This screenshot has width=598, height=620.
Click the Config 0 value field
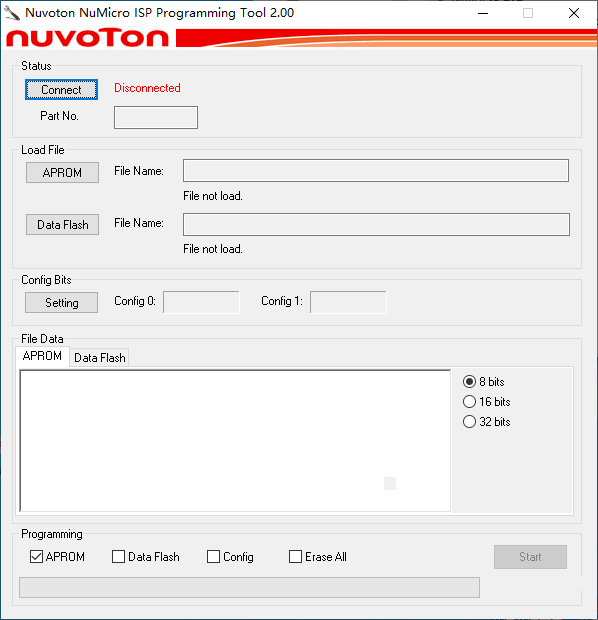(201, 302)
